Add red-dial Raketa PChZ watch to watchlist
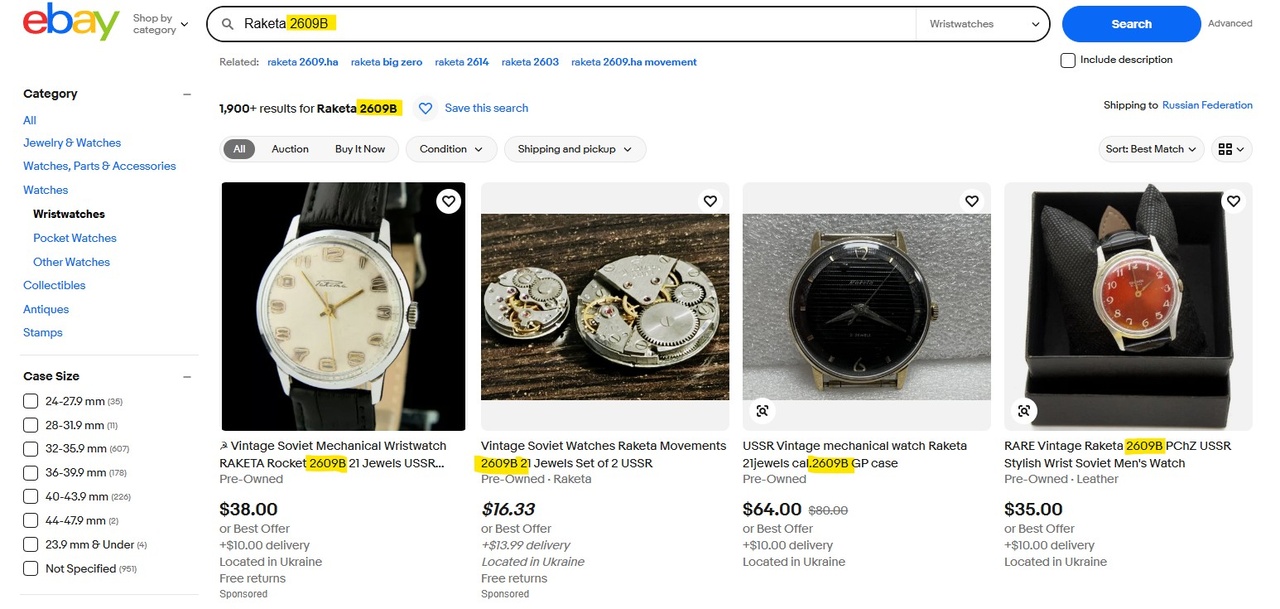 tap(1233, 201)
